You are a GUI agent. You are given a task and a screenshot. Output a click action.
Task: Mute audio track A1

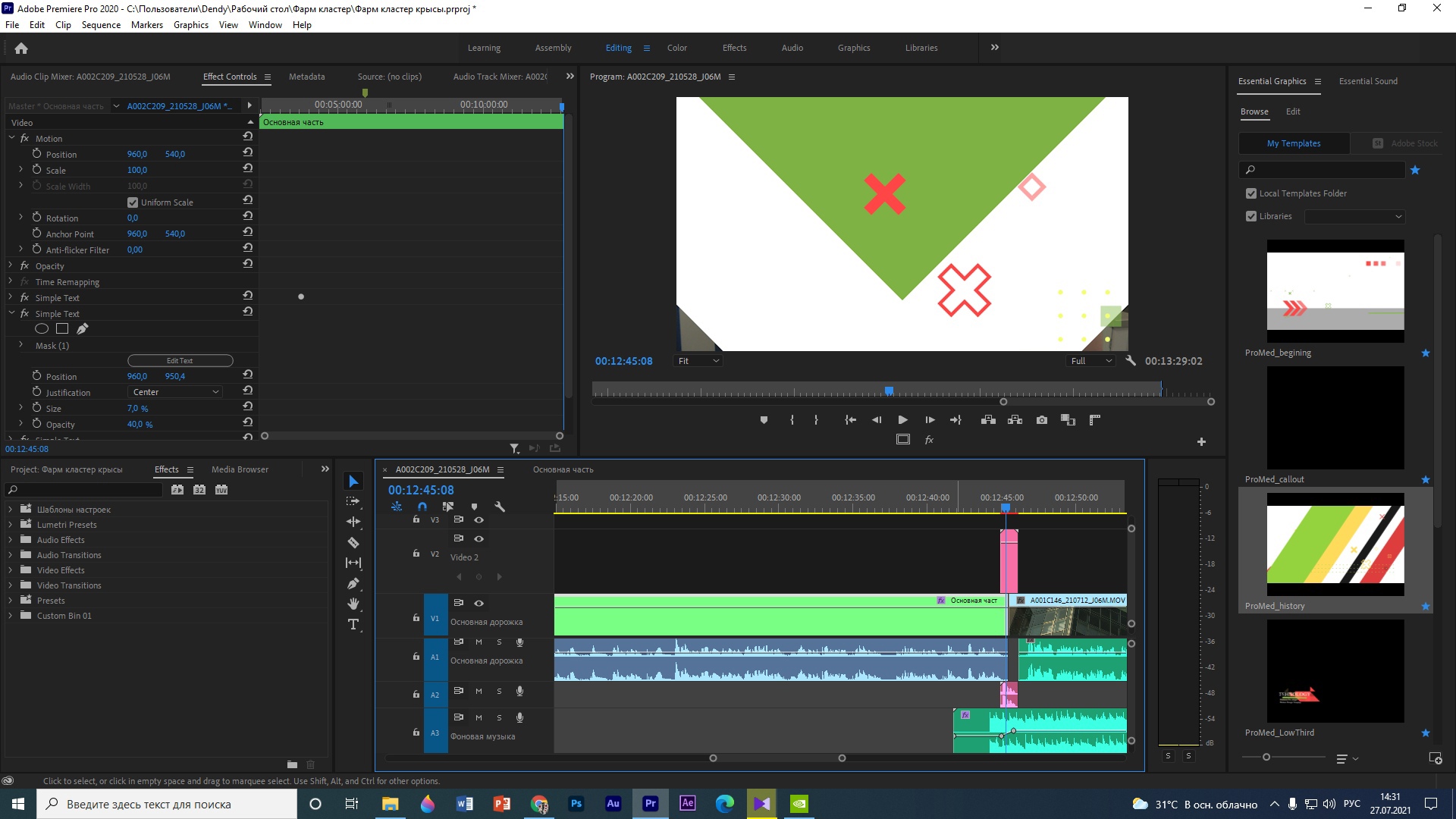479,642
